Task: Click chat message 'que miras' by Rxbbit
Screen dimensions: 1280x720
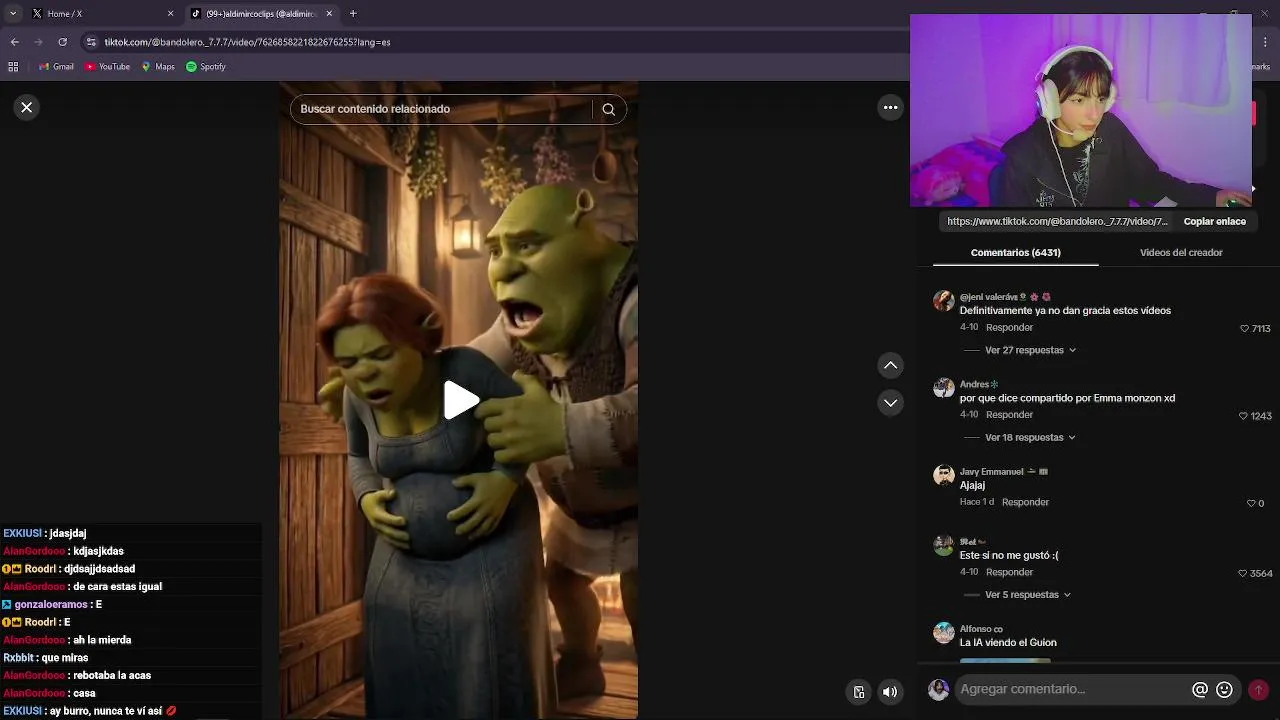Action: [65, 657]
